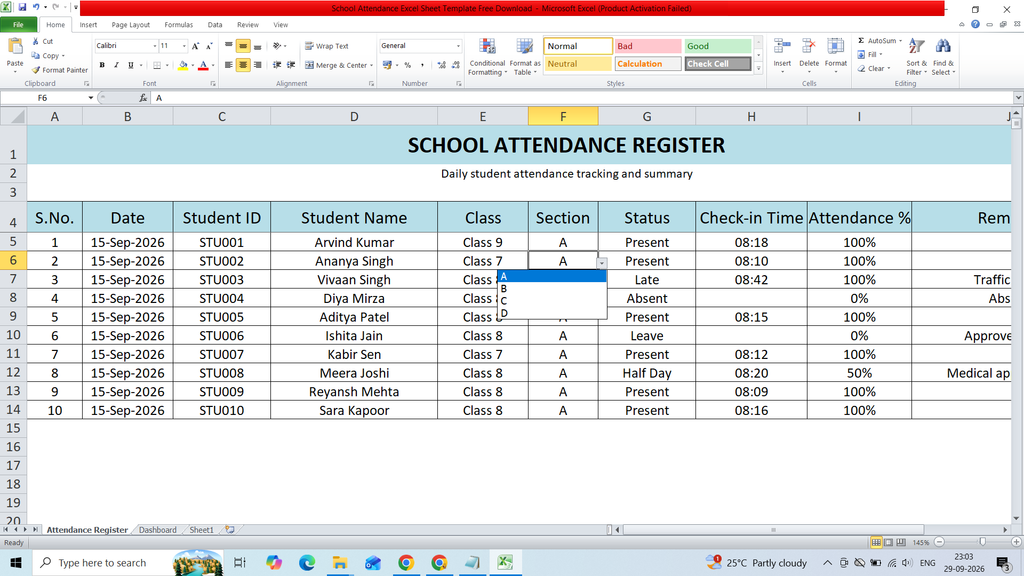
Task: Apply red font color icon
Action: pos(203,65)
